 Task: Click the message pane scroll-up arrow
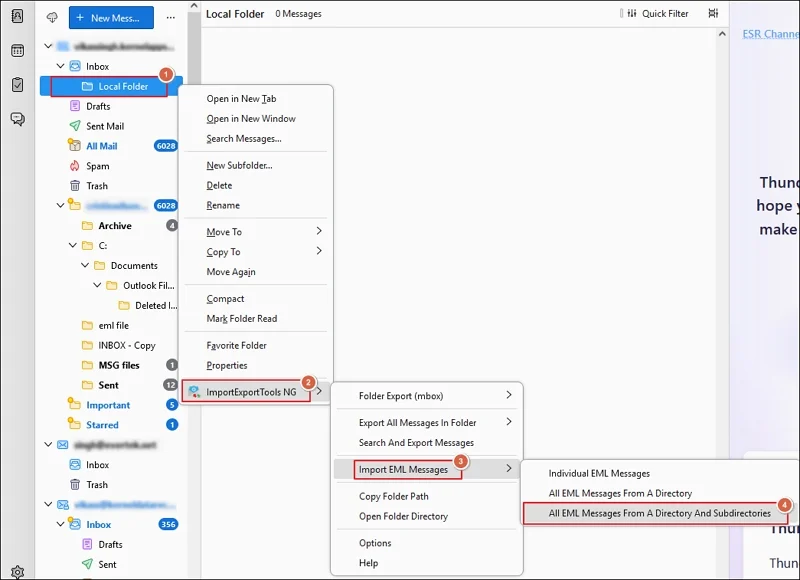pyautogui.click(x=722, y=34)
